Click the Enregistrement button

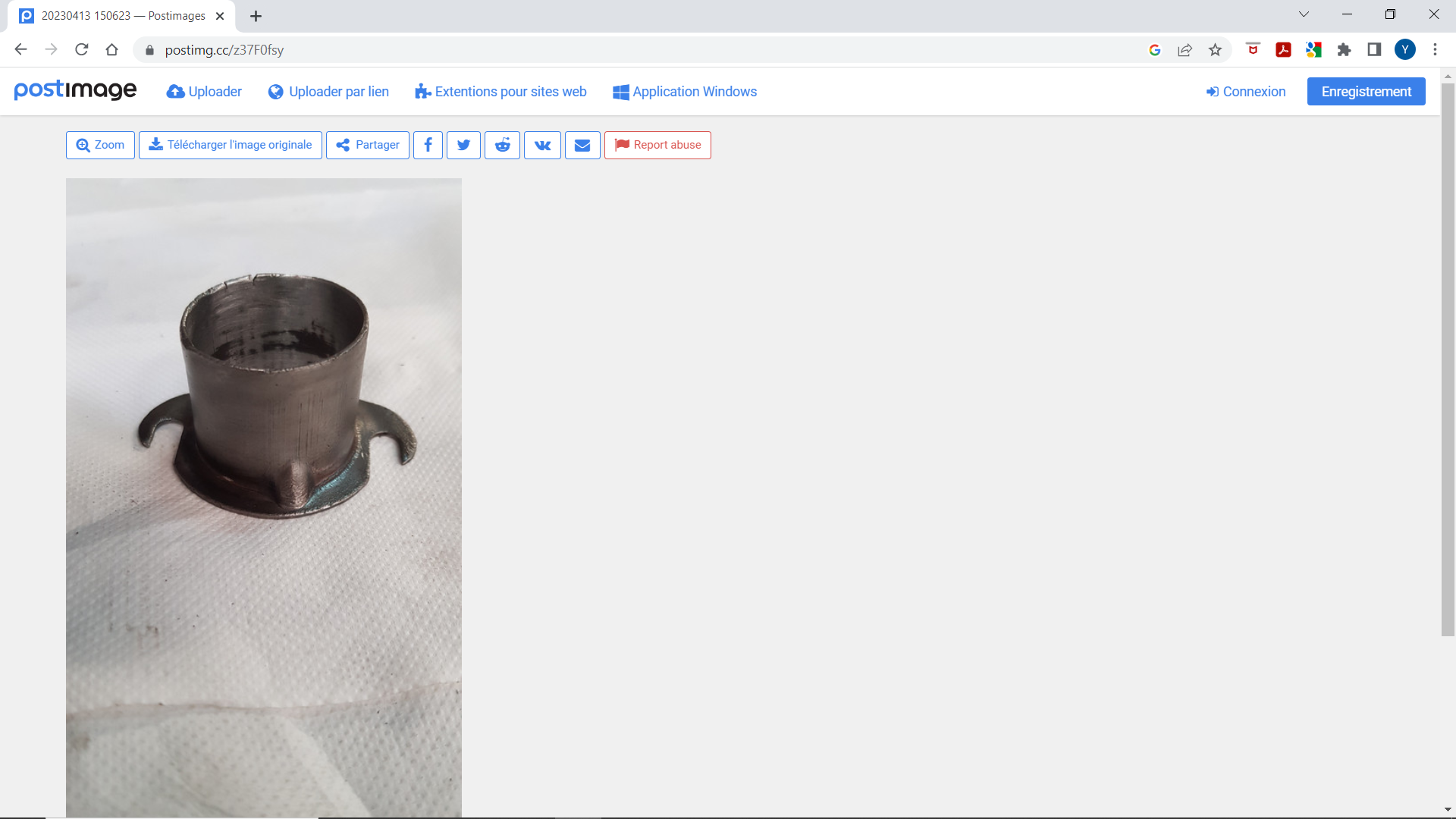click(x=1366, y=92)
